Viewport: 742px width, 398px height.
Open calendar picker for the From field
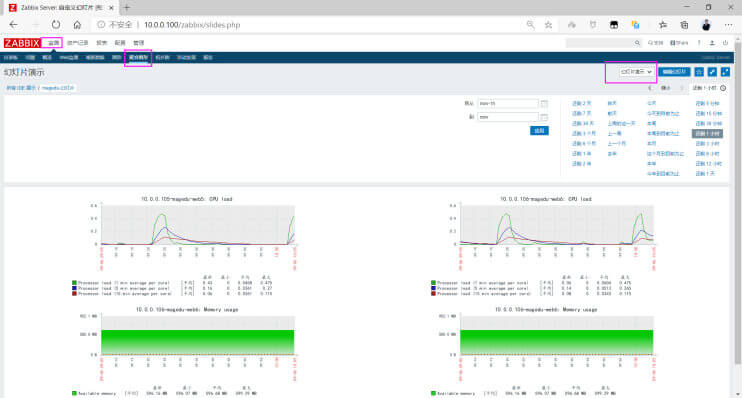(544, 103)
